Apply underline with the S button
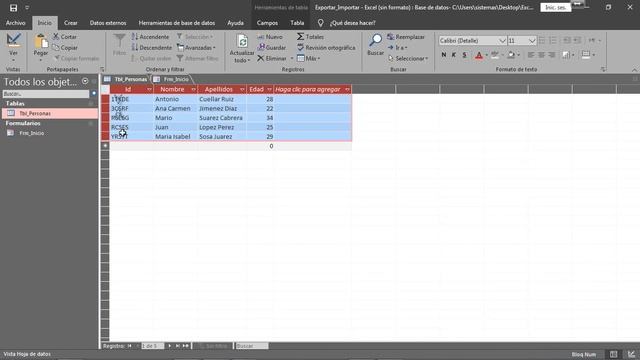This screenshot has width=640, height=360. (x=464, y=55)
